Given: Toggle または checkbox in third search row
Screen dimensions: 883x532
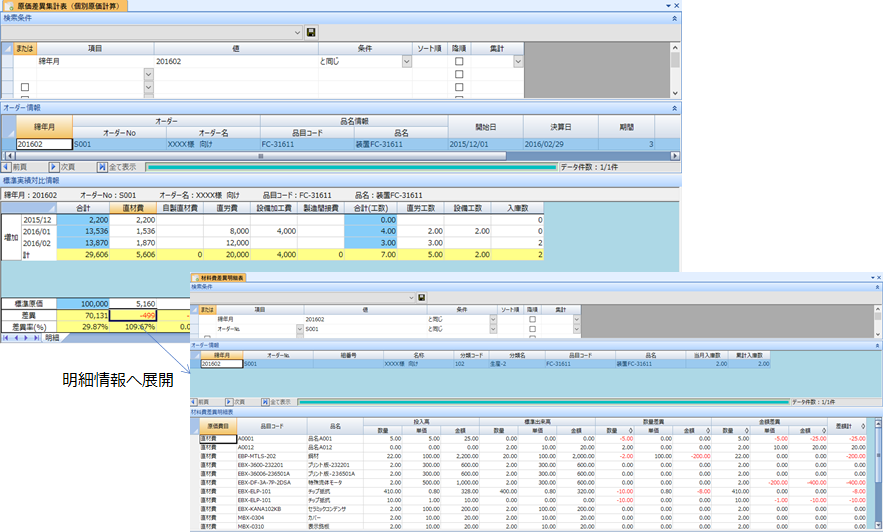Looking at the screenshot, I should point(25,87).
